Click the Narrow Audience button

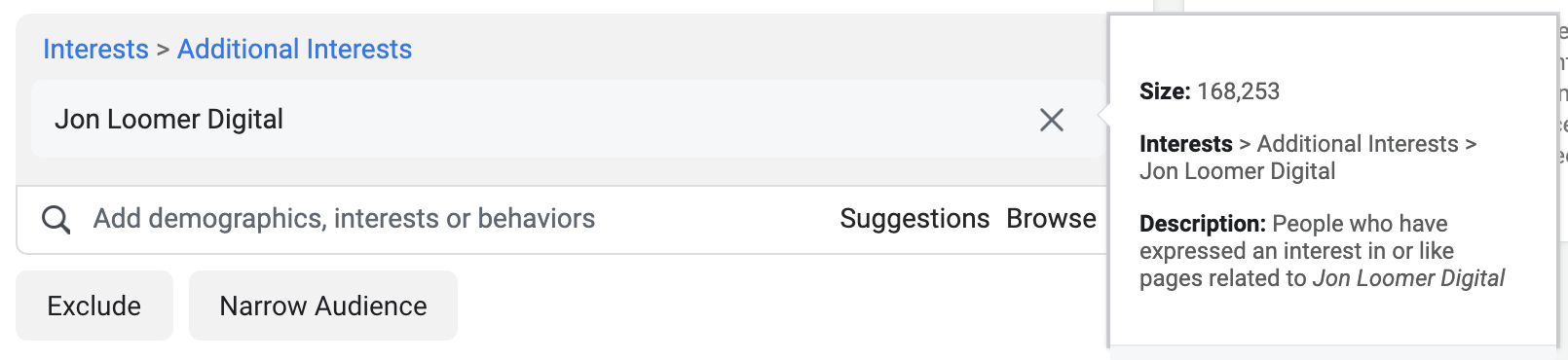pyautogui.click(x=323, y=306)
